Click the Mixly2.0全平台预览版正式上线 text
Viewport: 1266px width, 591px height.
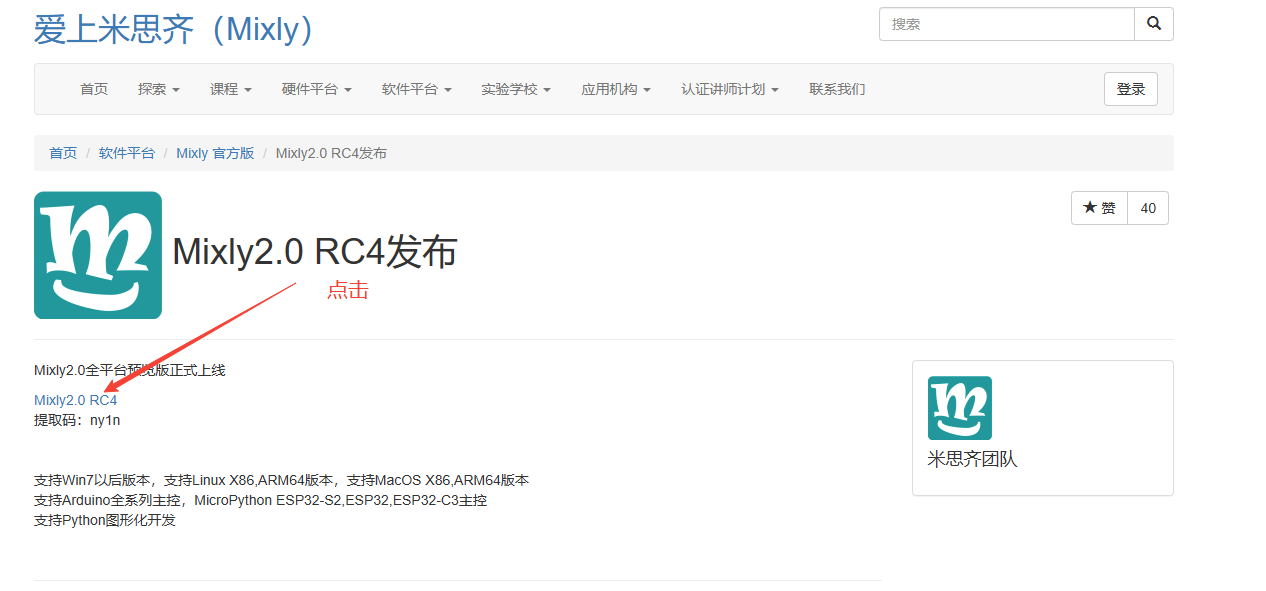[130, 370]
